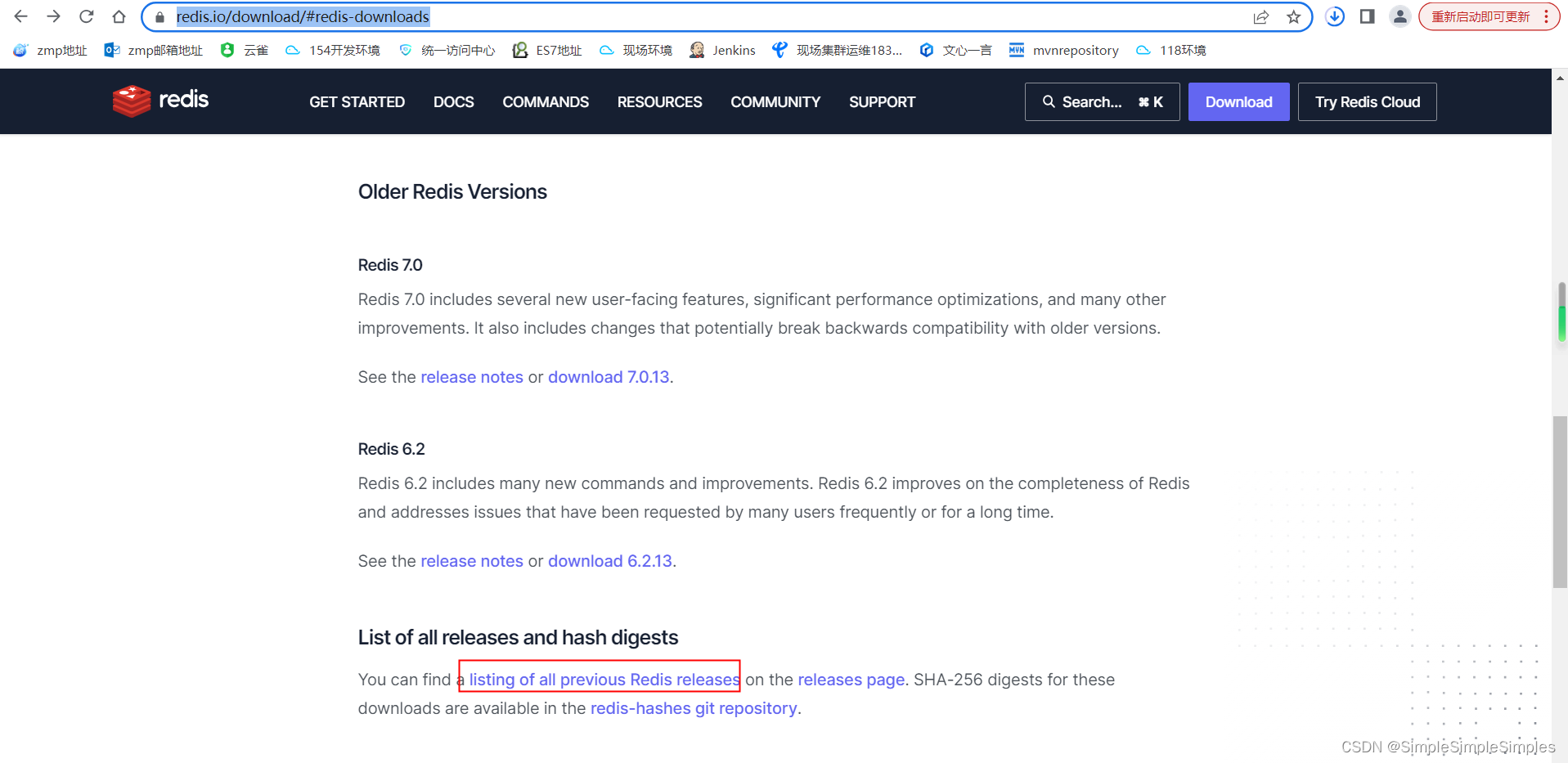
Task: Open the RESOURCES menu
Action: click(x=659, y=102)
